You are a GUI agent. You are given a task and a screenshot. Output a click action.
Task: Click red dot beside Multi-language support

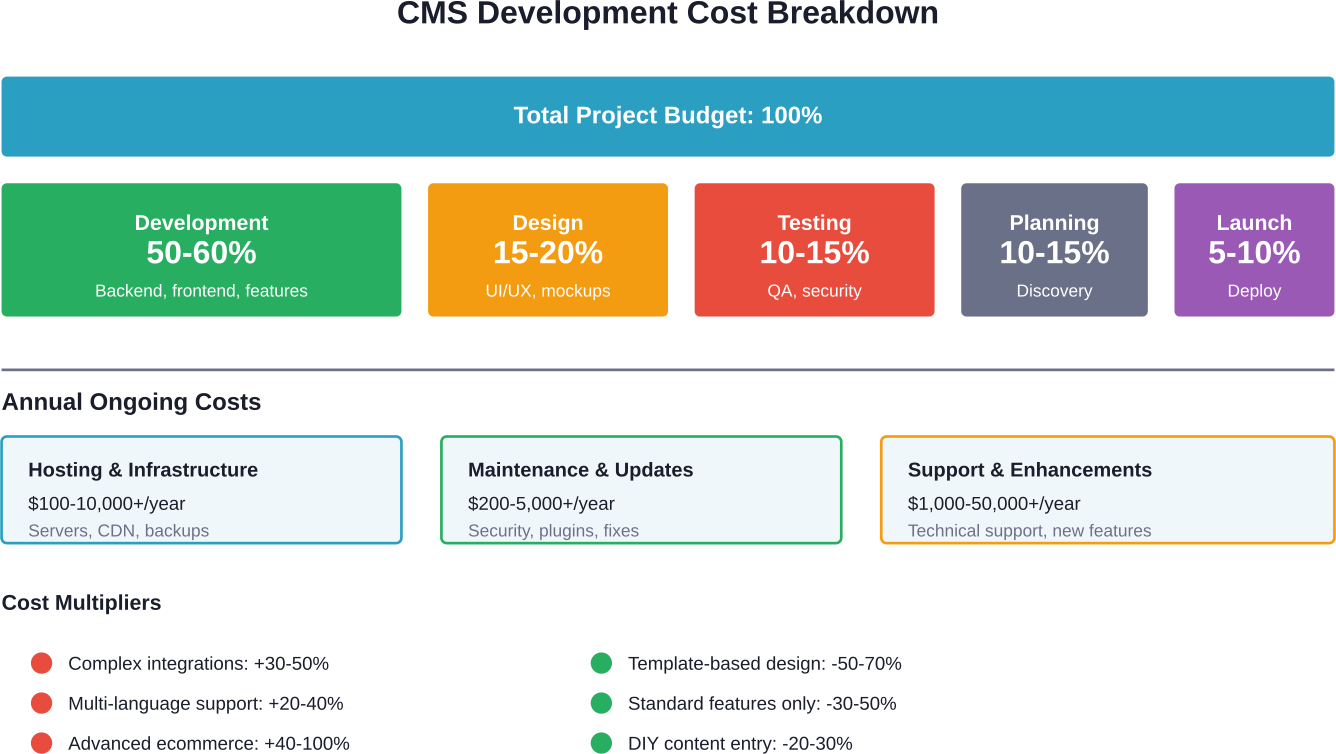pos(41,703)
